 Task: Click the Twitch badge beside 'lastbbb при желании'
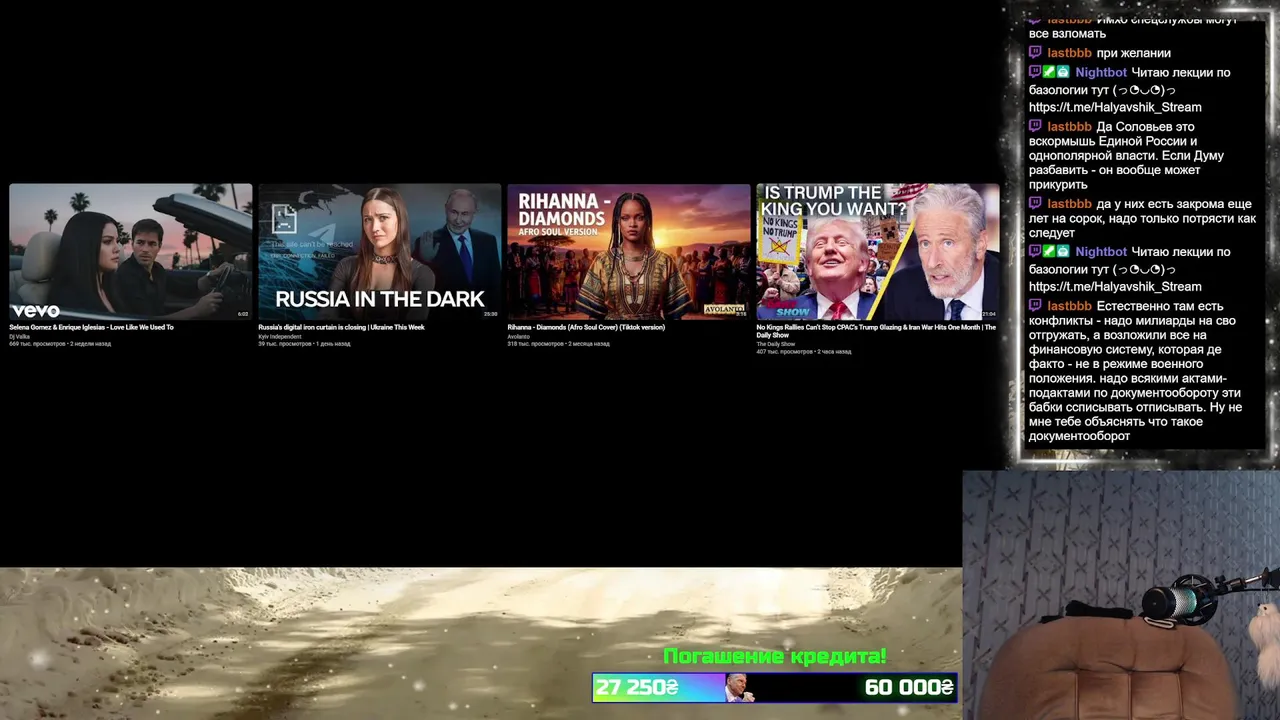click(1035, 53)
